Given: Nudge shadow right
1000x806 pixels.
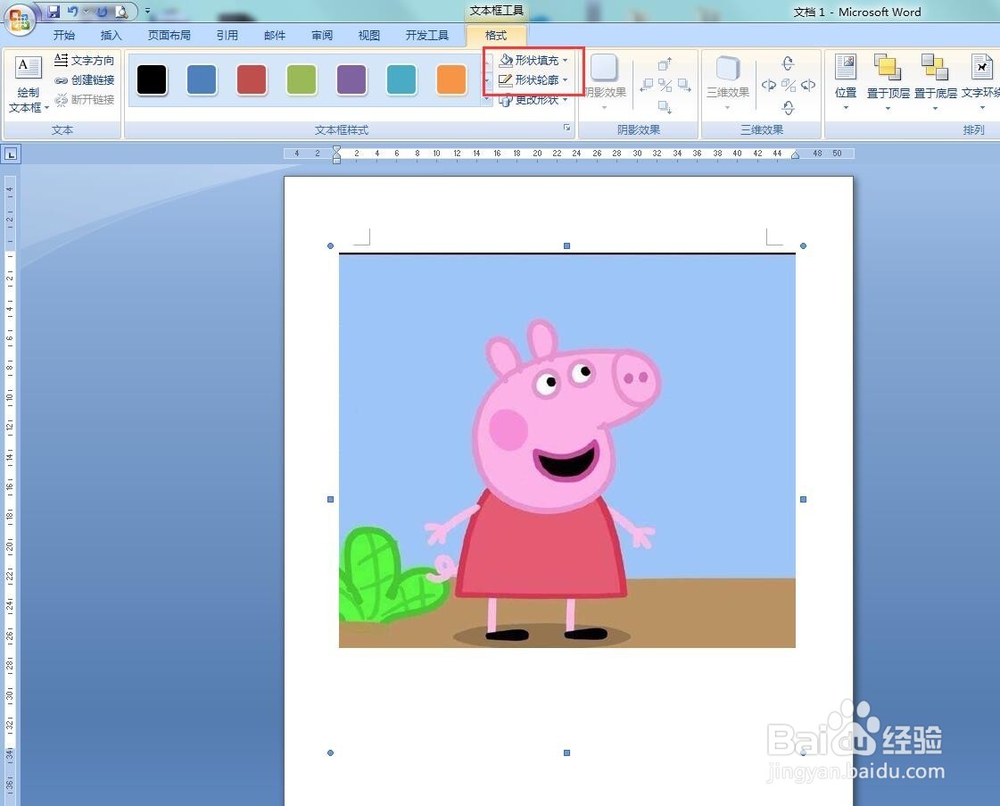Looking at the screenshot, I should pos(684,85).
